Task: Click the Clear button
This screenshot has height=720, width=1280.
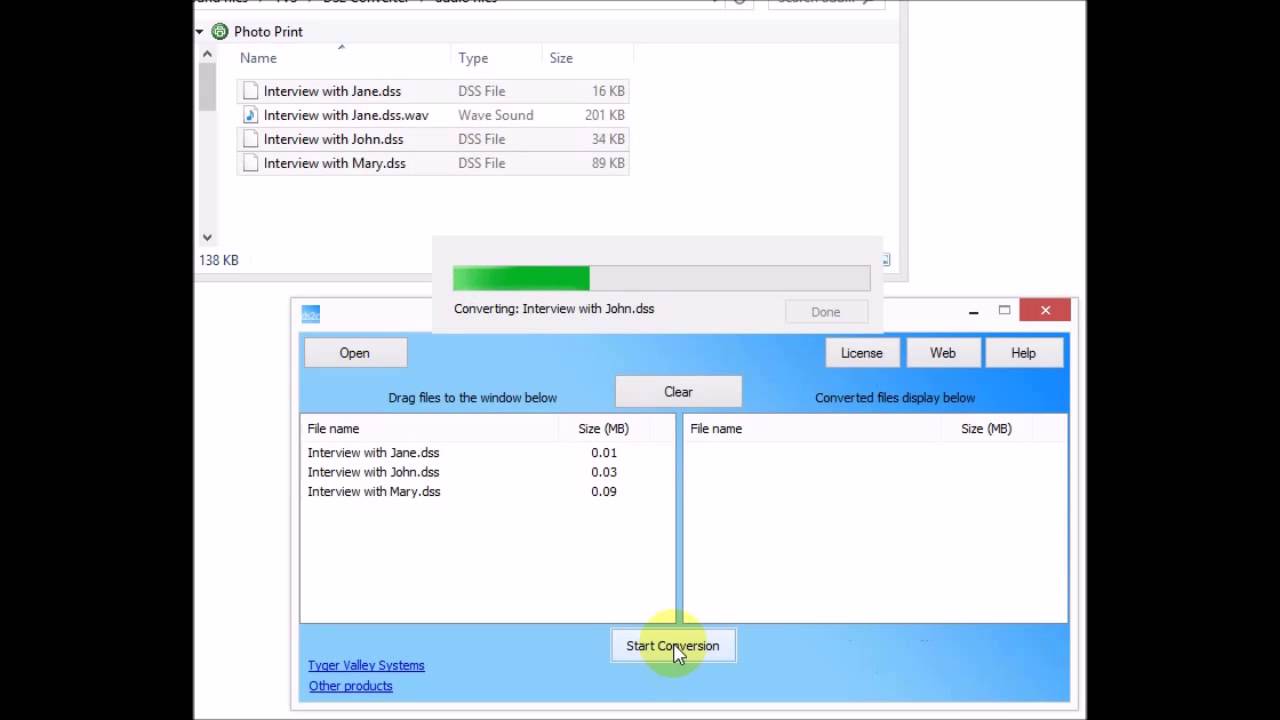Action: click(678, 392)
